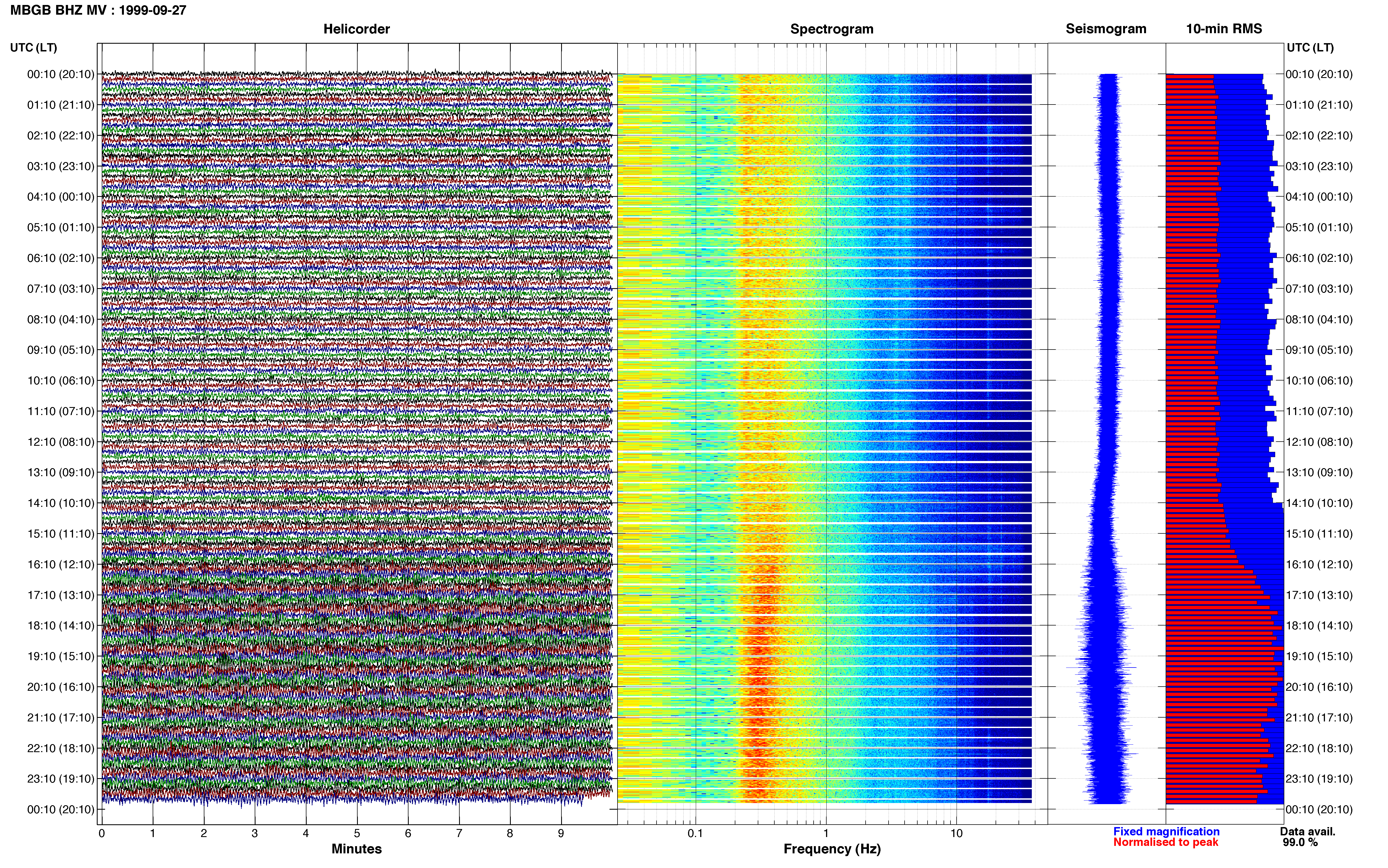Click 04:10 (00:10) on the Helicorder time axis

[61, 196]
